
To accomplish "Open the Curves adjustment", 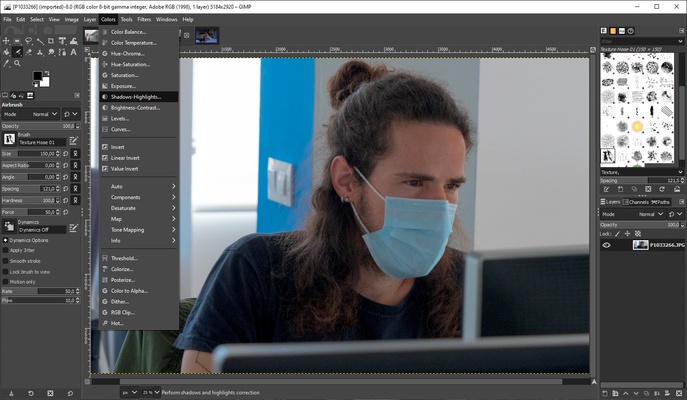I will pyautogui.click(x=139, y=129).
